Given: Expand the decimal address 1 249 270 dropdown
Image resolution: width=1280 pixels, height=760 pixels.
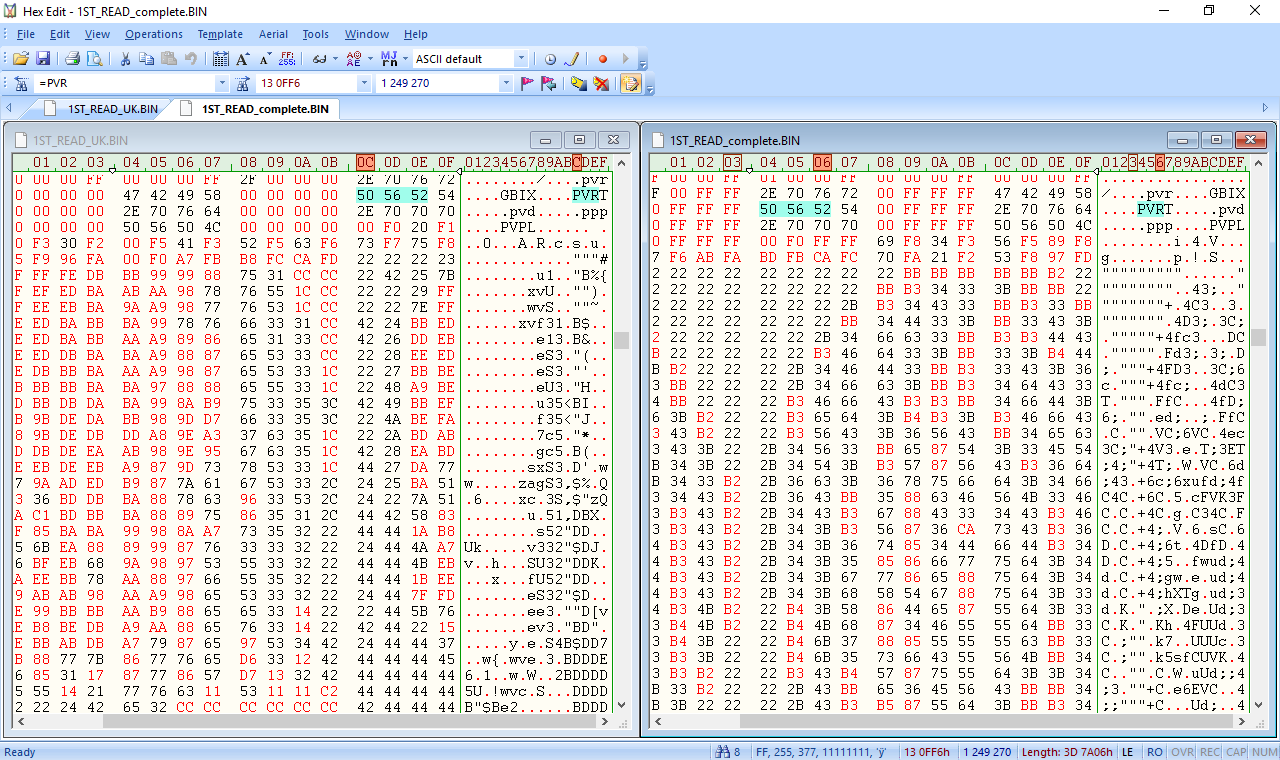Looking at the screenshot, I should click(504, 83).
